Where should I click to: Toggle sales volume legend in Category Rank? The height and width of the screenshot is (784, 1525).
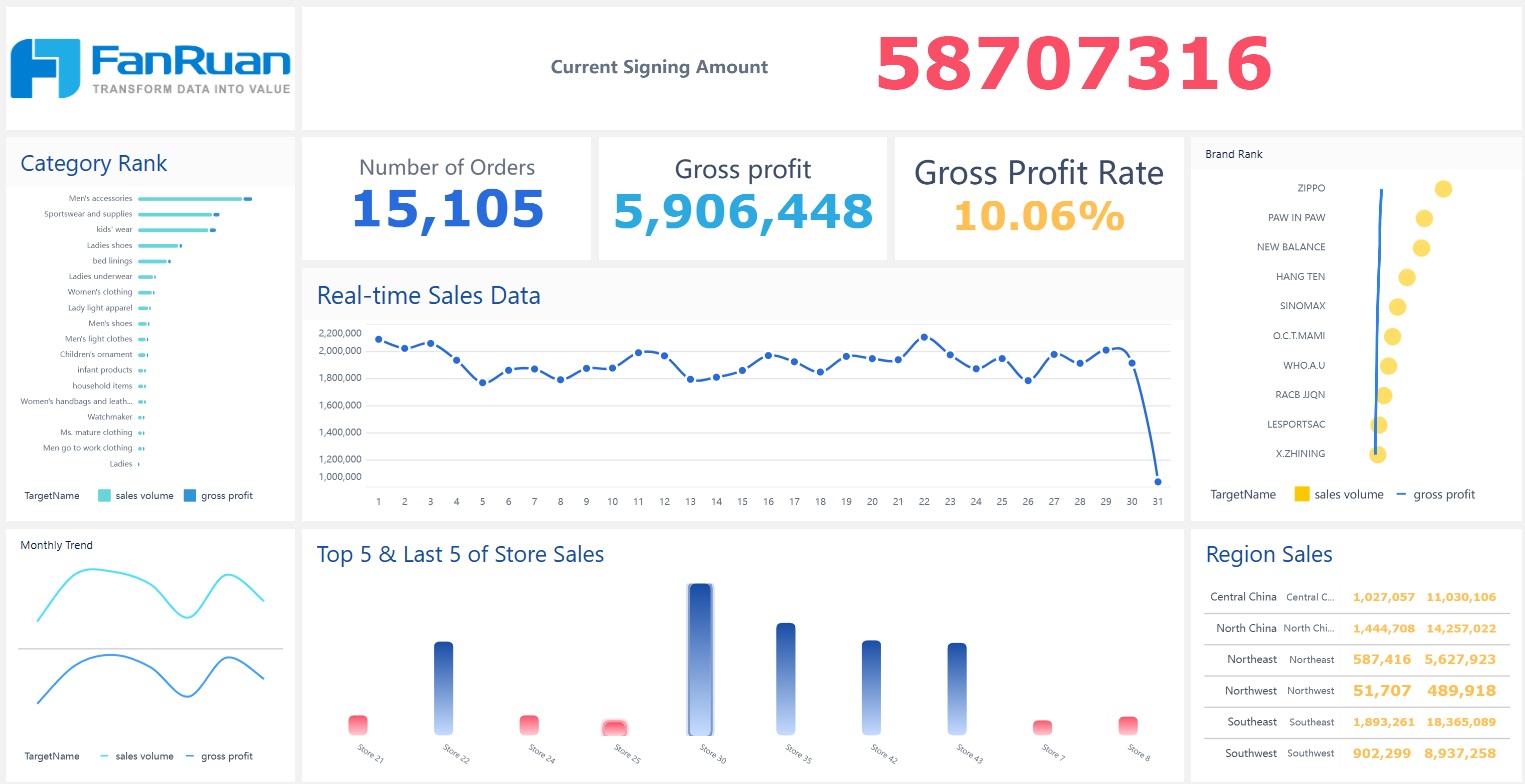(x=135, y=495)
